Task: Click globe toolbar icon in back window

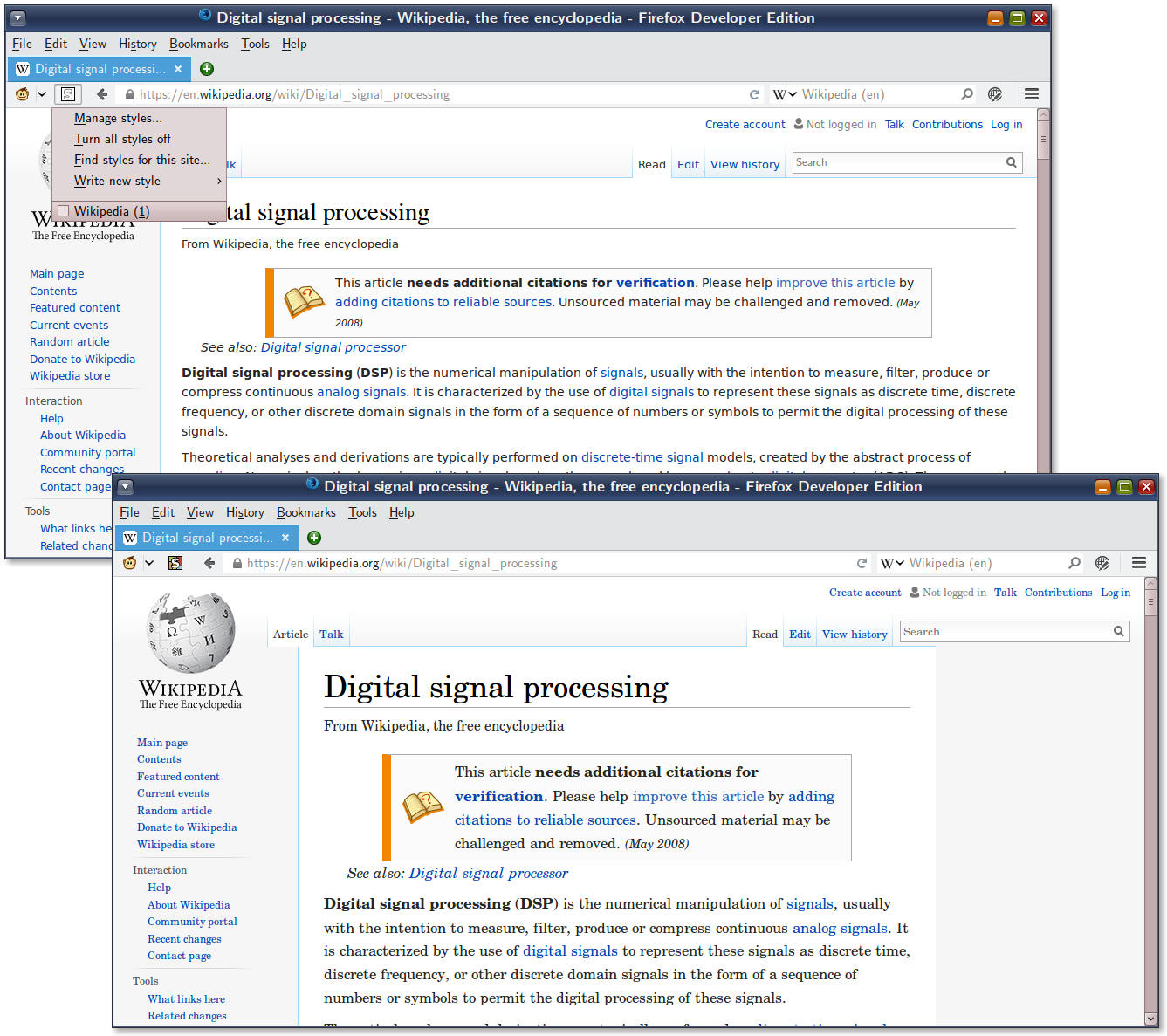Action: coord(995,94)
